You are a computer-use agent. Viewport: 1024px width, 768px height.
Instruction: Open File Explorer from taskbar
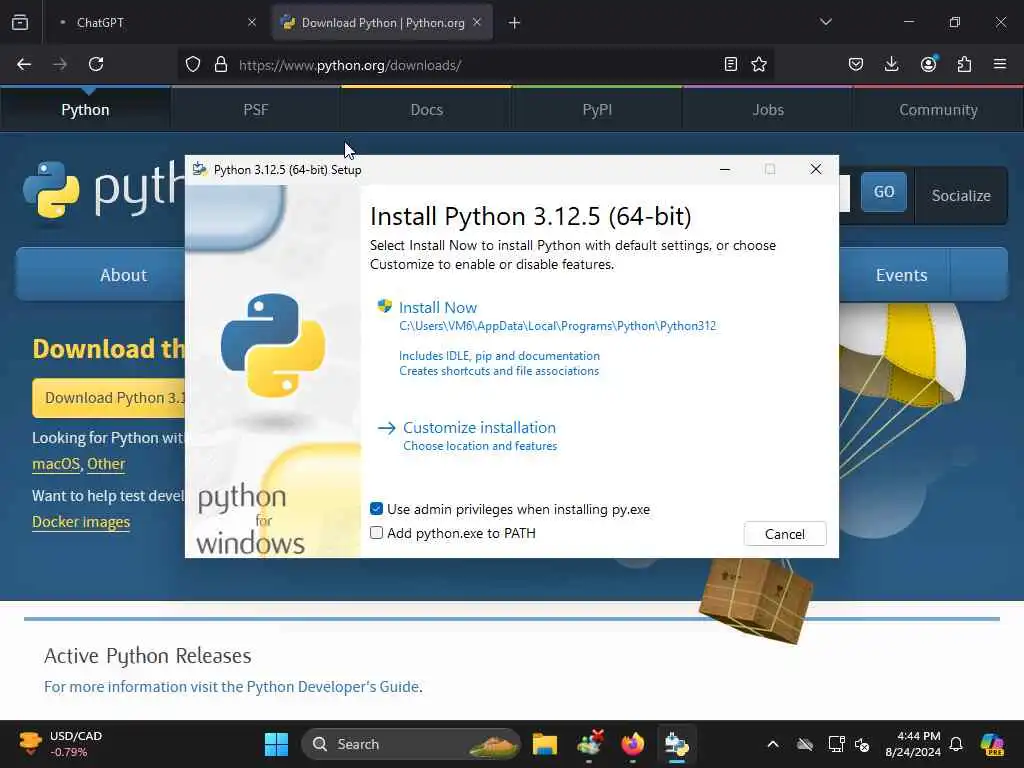[x=545, y=744]
